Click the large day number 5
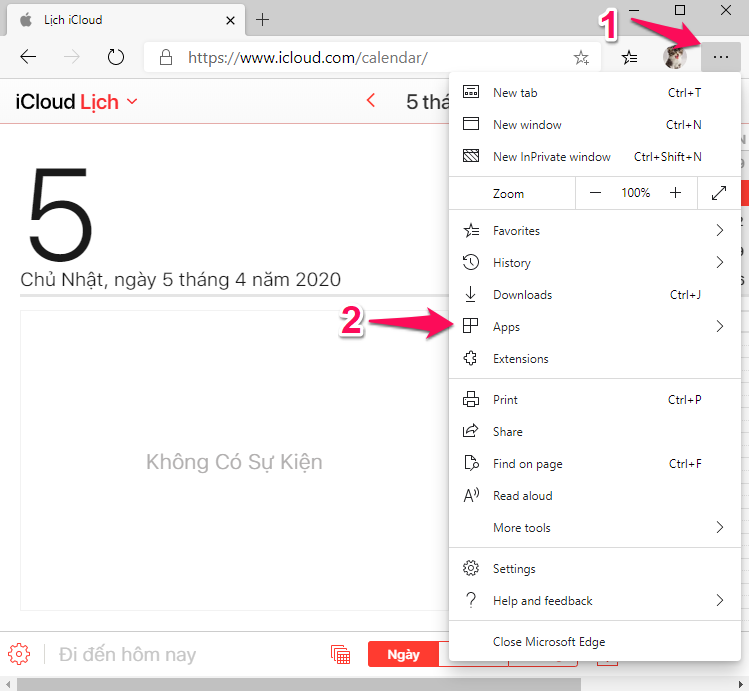Image resolution: width=749 pixels, height=691 pixels. (60, 214)
